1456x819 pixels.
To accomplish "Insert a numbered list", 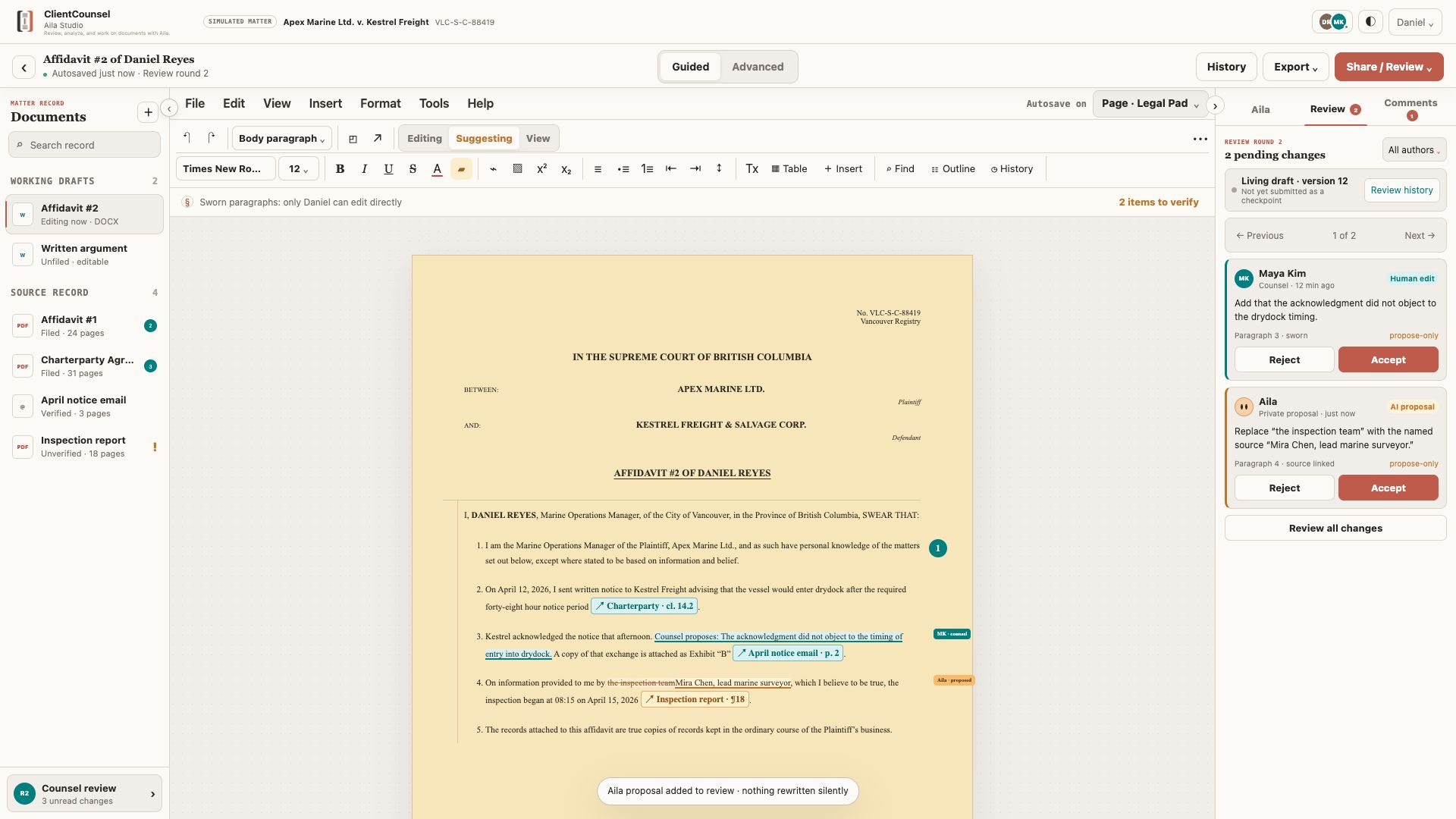I will (647, 169).
